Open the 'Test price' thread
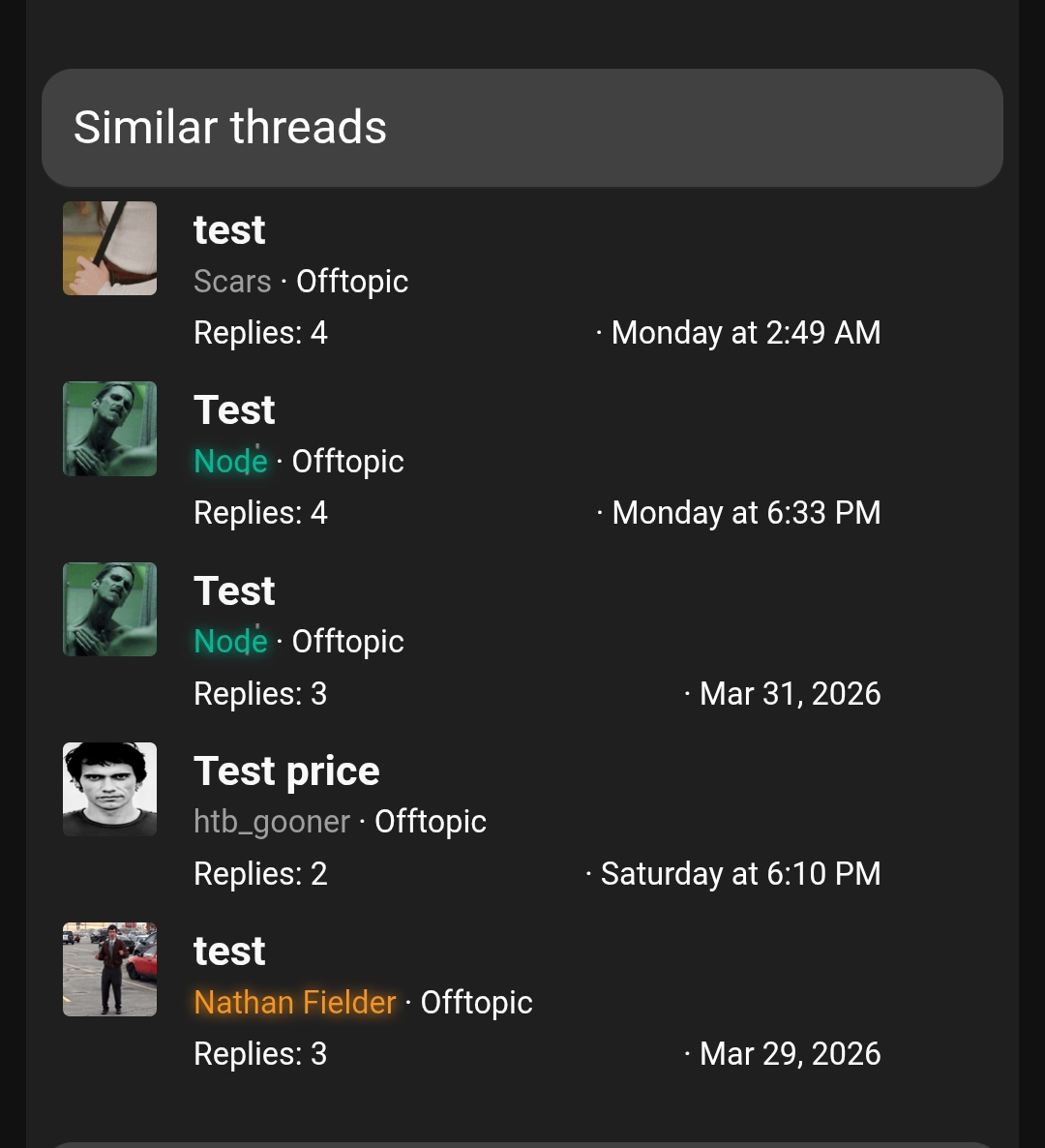1045x1148 pixels. (286, 770)
